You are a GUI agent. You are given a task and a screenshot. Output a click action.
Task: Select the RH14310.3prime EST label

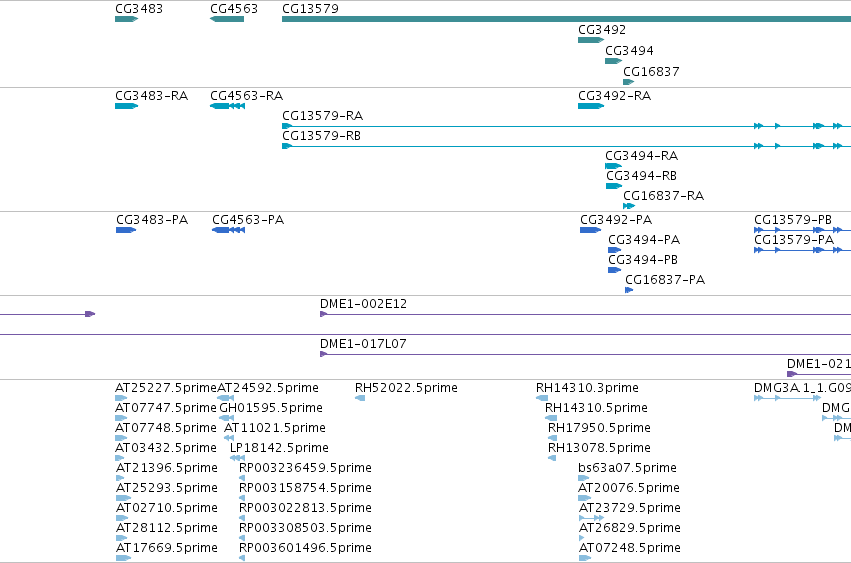[587, 388]
